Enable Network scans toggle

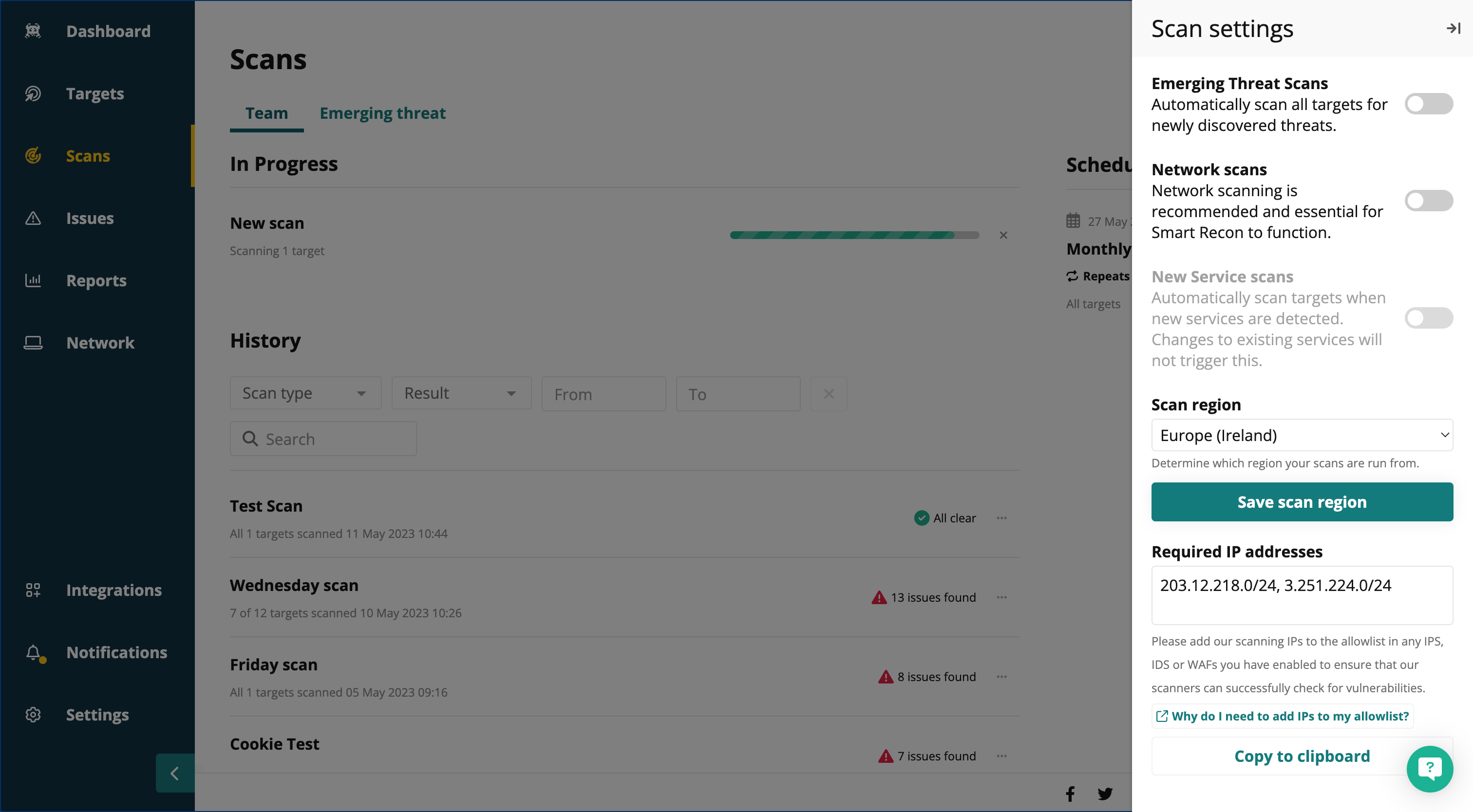click(1429, 201)
